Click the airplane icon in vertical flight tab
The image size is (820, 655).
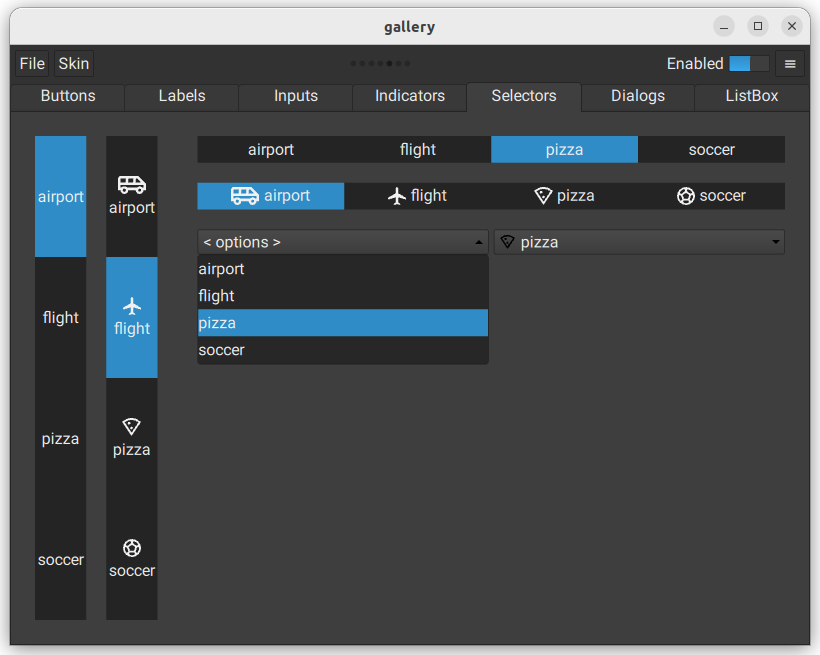(132, 306)
